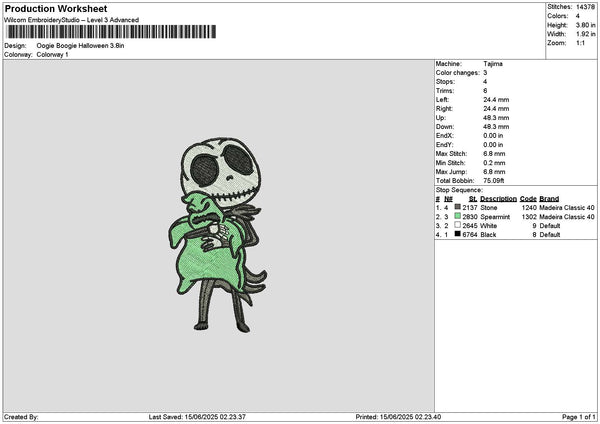Select the Description column header

498,199
